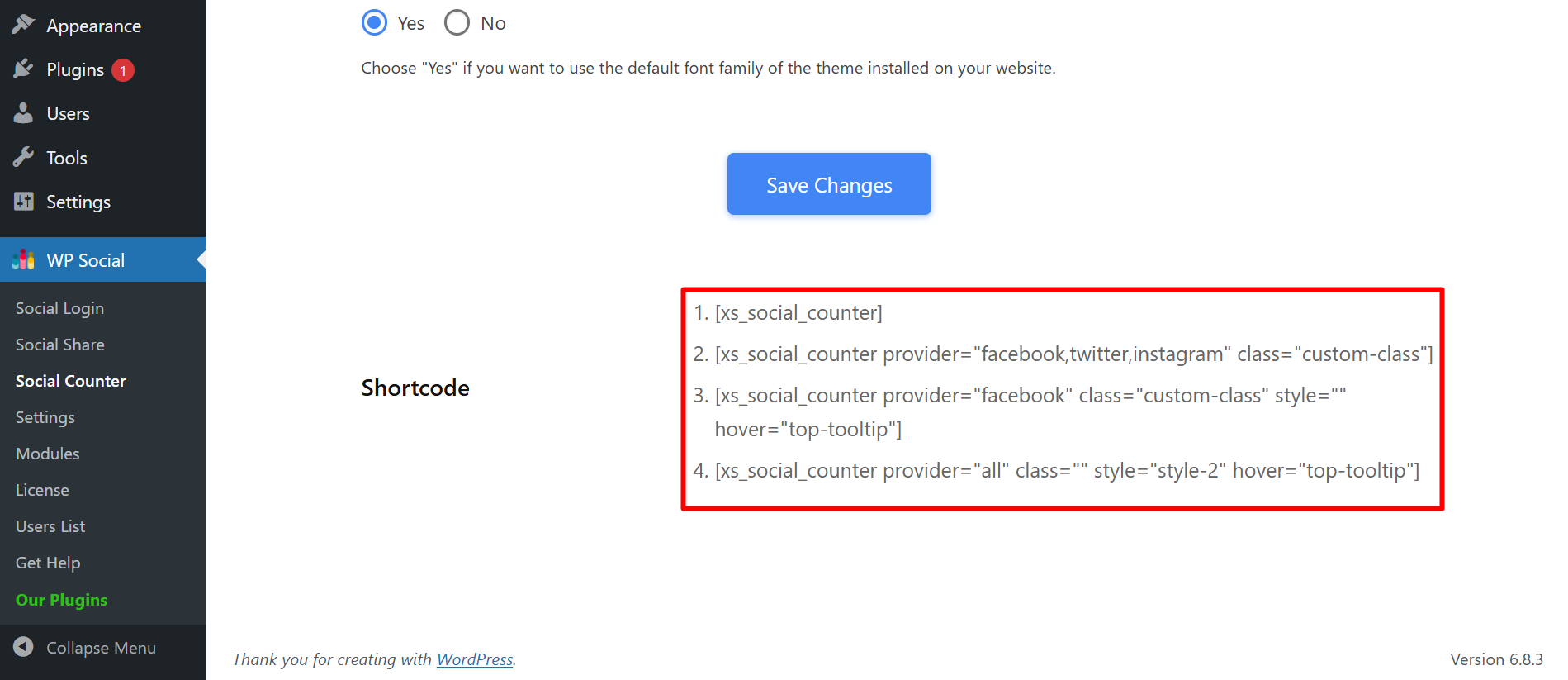1568x680 pixels.
Task: Open the Modules submenu page
Action: pyautogui.click(x=48, y=454)
